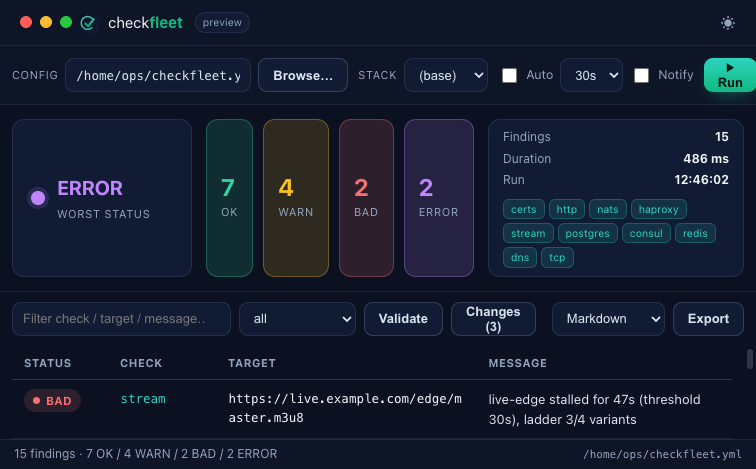Image resolution: width=756 pixels, height=469 pixels.
Task: Click the STATUS column header
Action: tap(48, 363)
